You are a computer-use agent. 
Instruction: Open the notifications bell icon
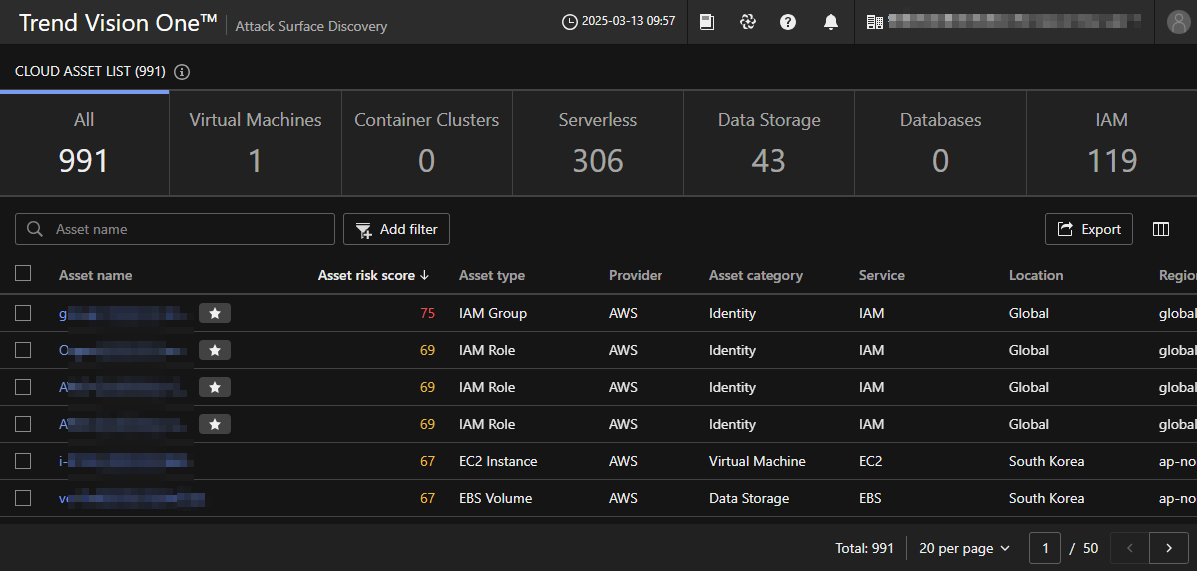coord(830,22)
